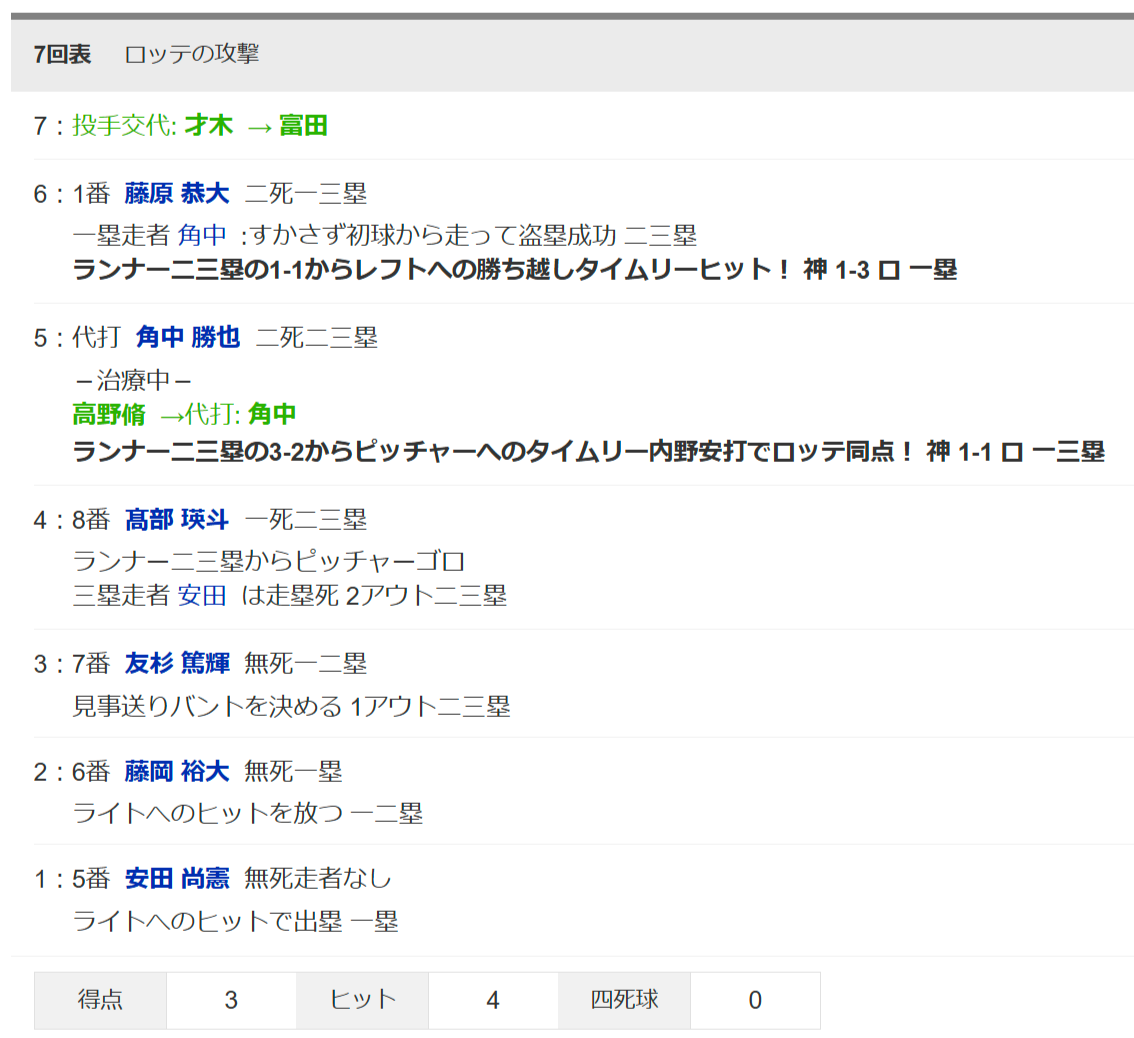Click the ランナー二三塁からピッチャーゴロ line
The height and width of the screenshot is (1038, 1134).
click(269, 561)
